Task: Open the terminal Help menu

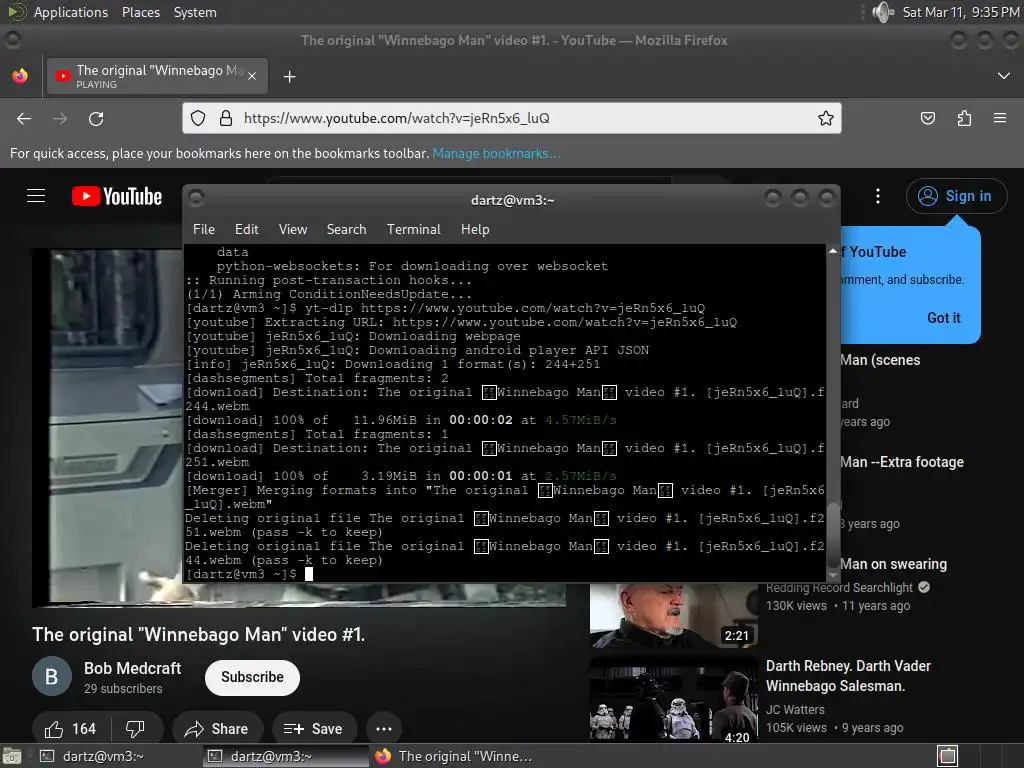Action: (475, 229)
